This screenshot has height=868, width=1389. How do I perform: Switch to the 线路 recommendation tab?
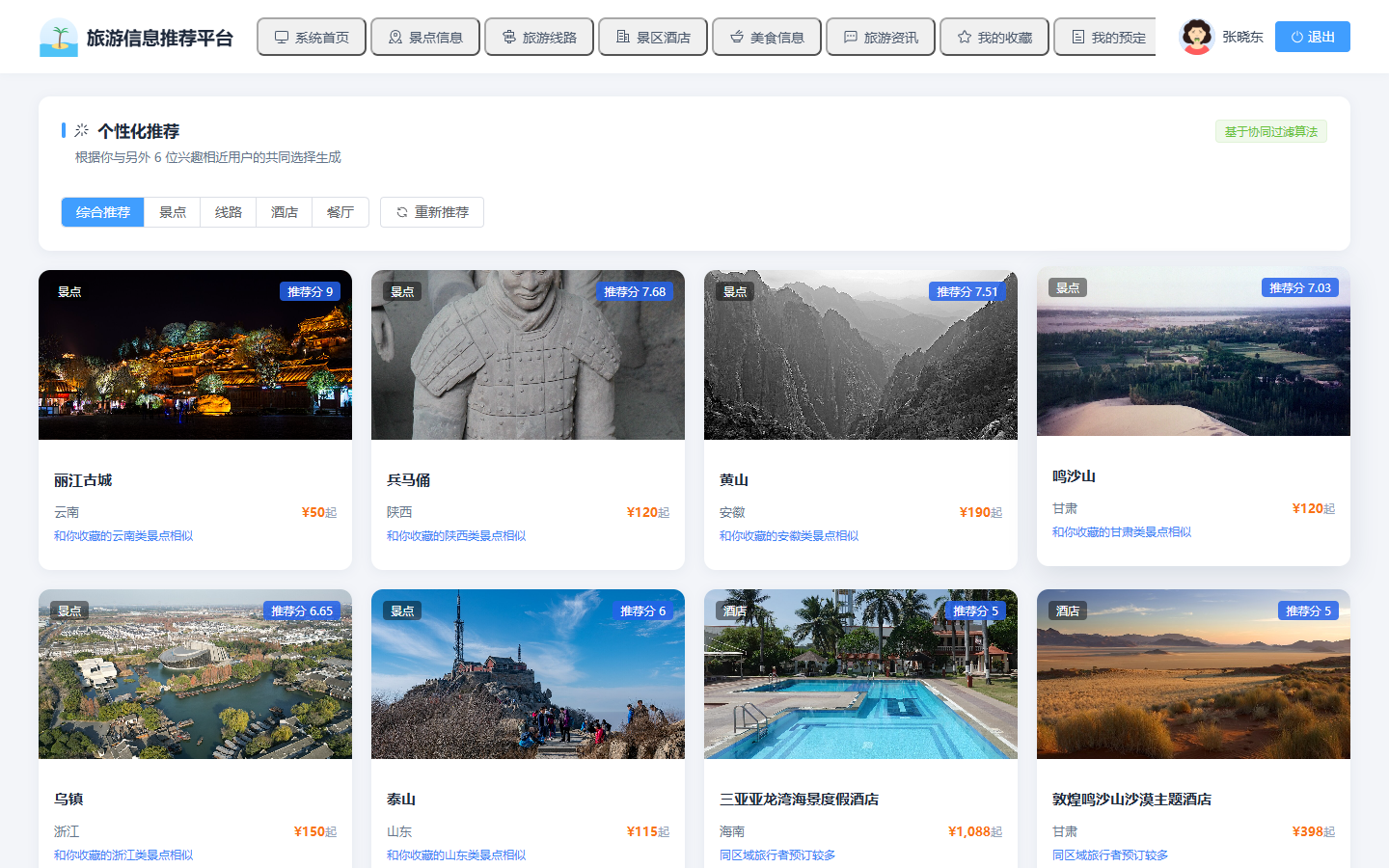(x=229, y=212)
